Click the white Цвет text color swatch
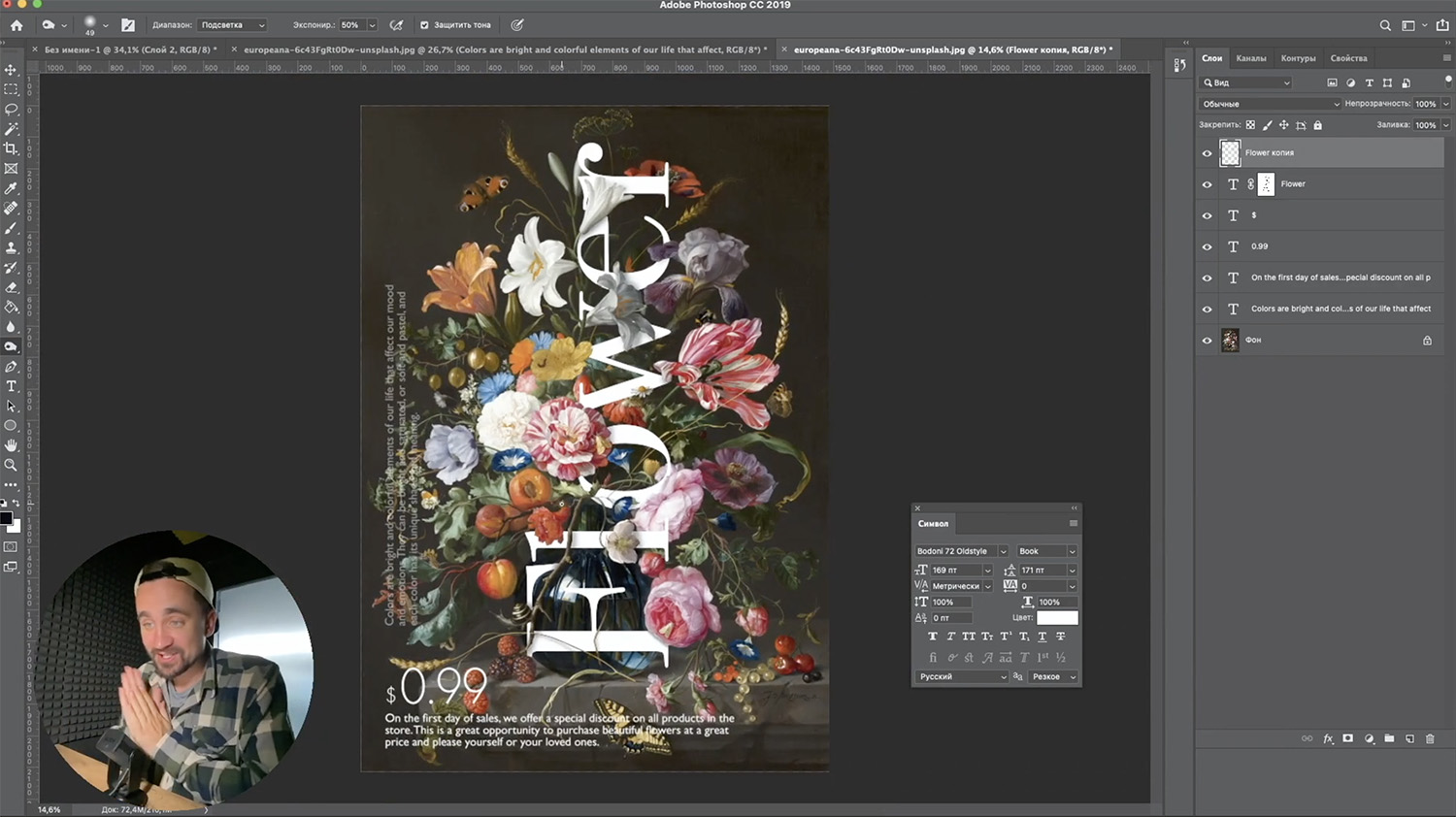The image size is (1456, 817). [1056, 618]
